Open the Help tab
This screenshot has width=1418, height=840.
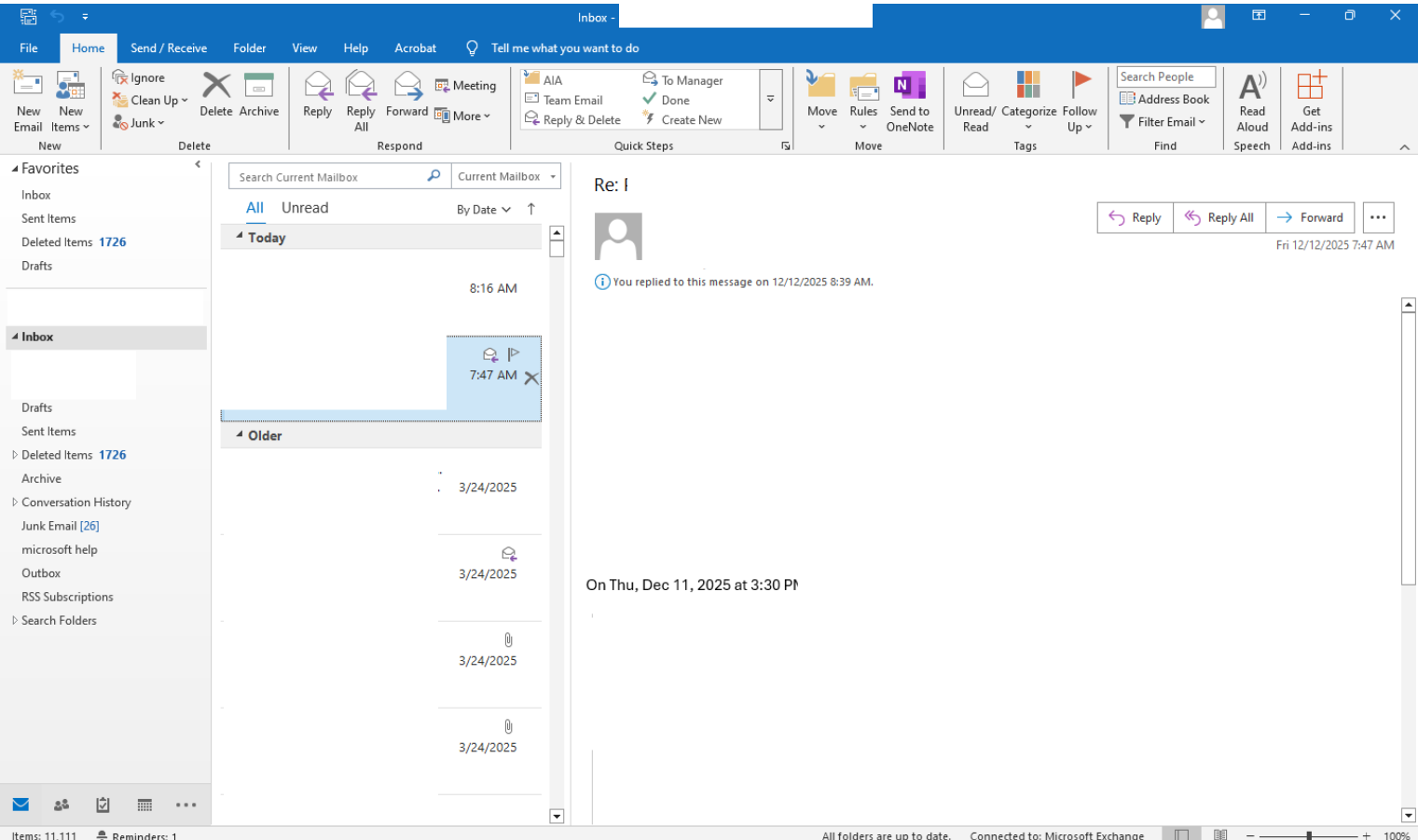(355, 48)
